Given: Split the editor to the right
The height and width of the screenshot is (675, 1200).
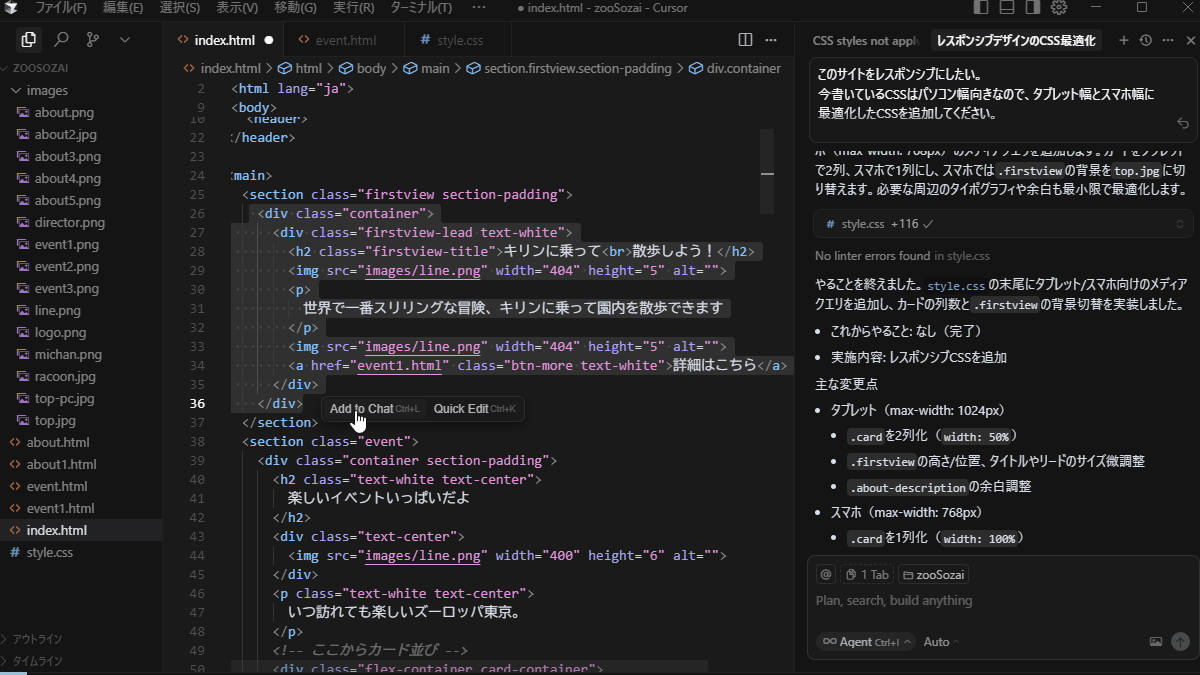Looking at the screenshot, I should [745, 40].
